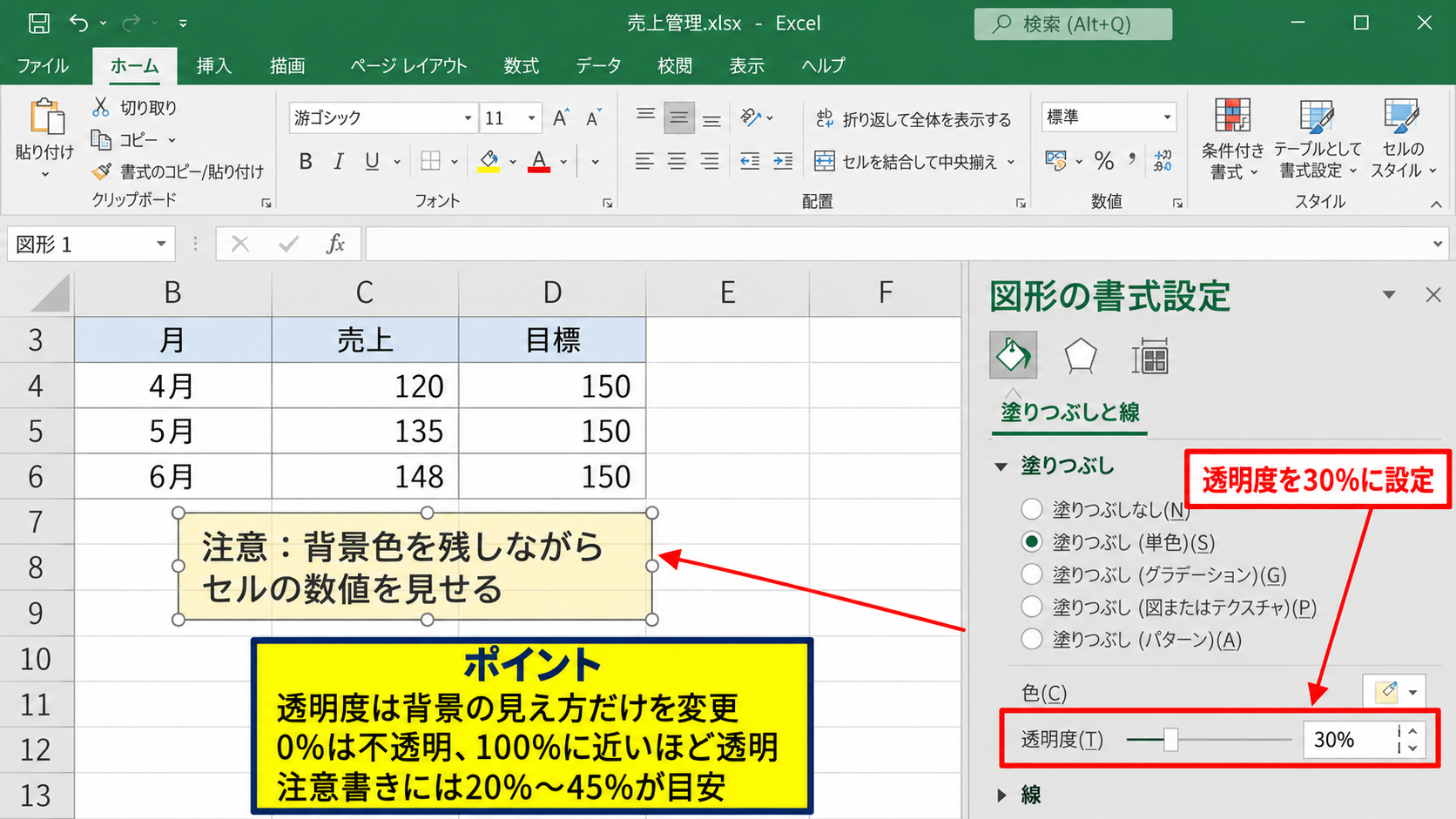Click the Cut (切り取り) scissors icon
The image size is (1456, 819).
click(x=101, y=107)
